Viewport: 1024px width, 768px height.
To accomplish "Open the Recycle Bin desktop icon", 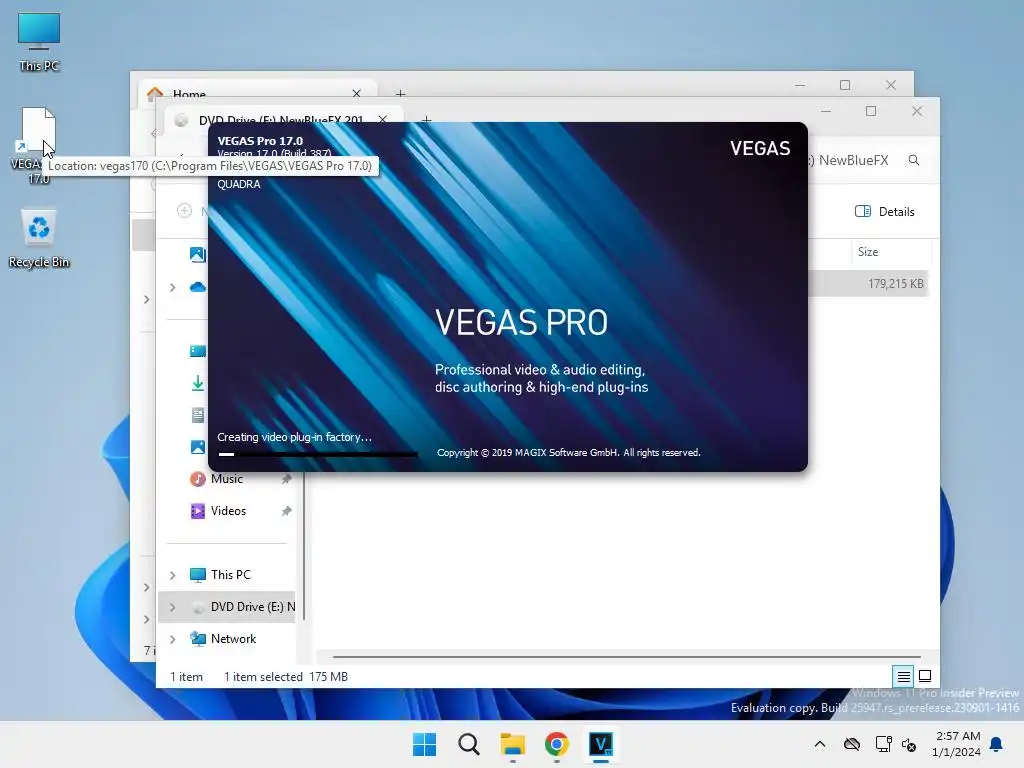I will click(39, 238).
